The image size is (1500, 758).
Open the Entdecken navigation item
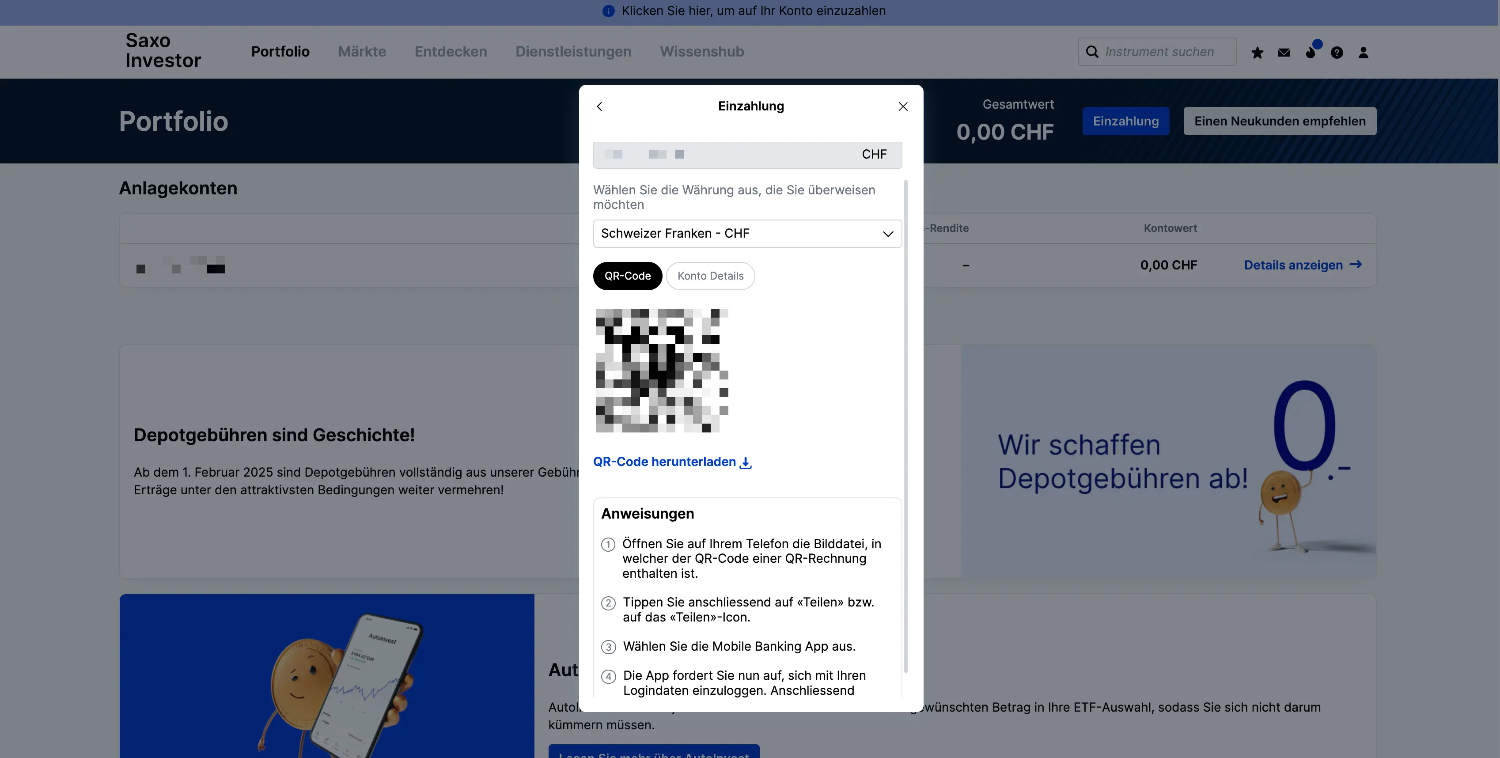451,51
